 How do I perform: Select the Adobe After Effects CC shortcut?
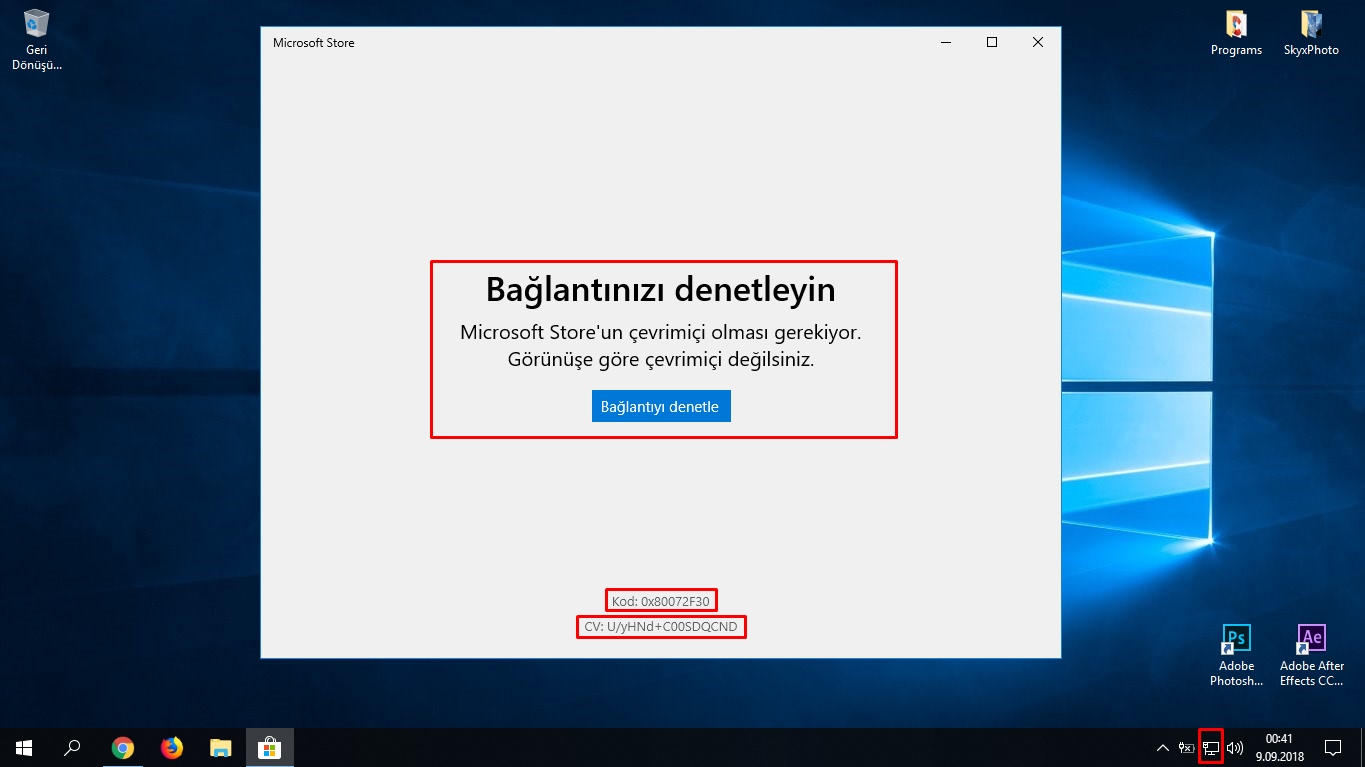tap(1312, 656)
